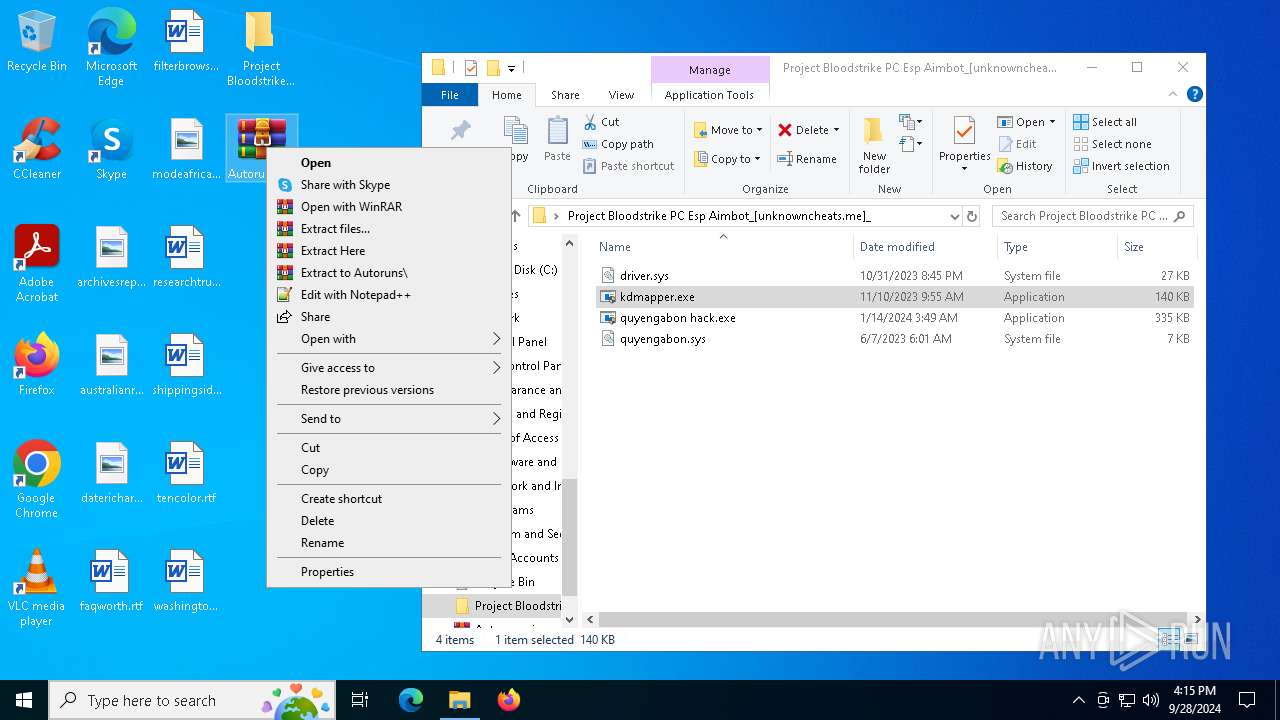Choose Open in the context menu

[x=389, y=163]
